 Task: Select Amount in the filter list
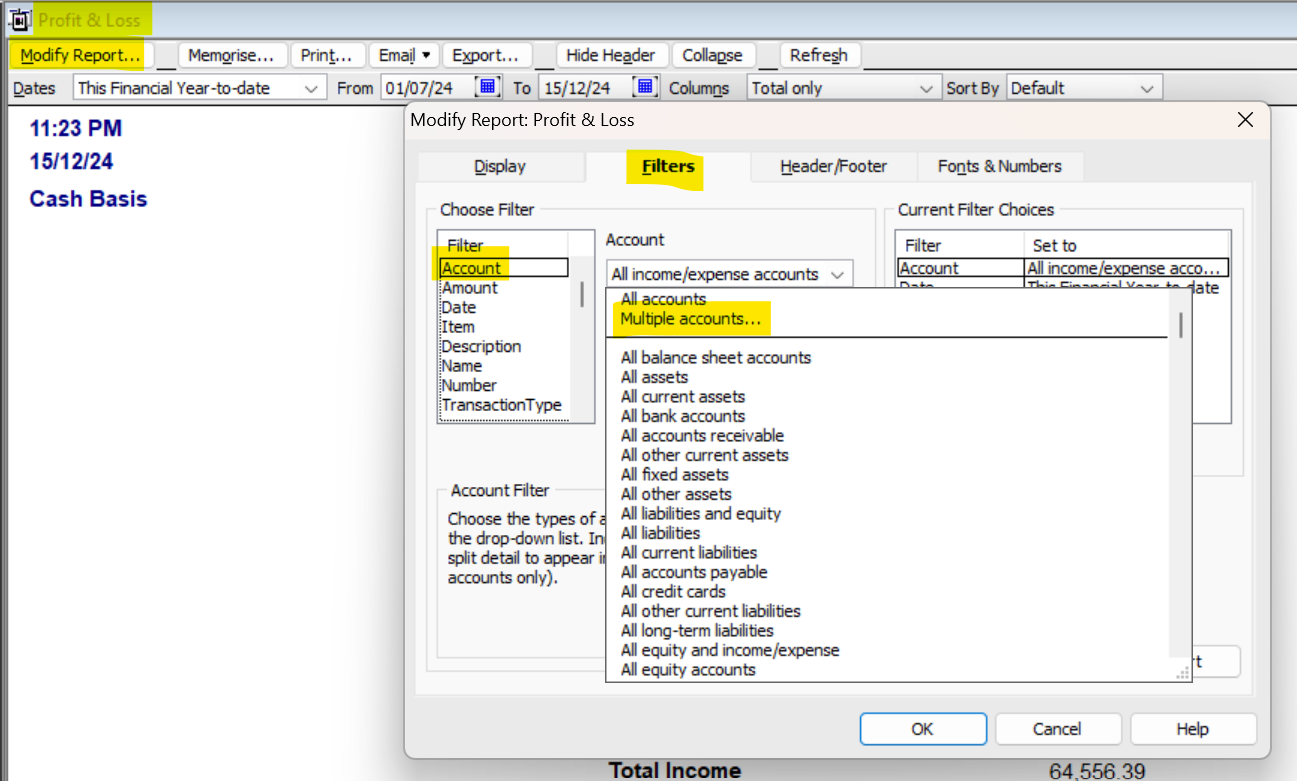click(x=504, y=288)
